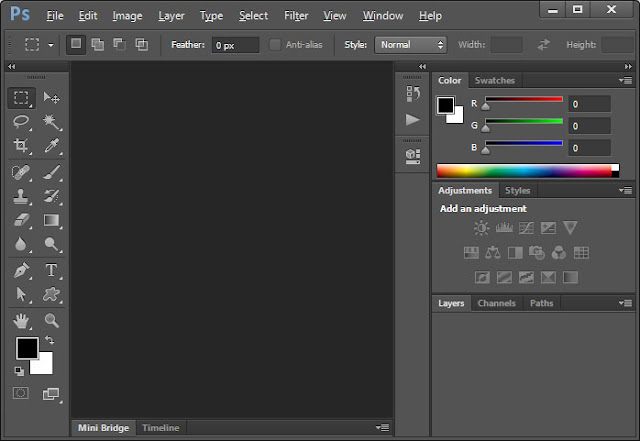This screenshot has width=640, height=441.
Task: Add an Invert adjustment
Action: point(482,278)
